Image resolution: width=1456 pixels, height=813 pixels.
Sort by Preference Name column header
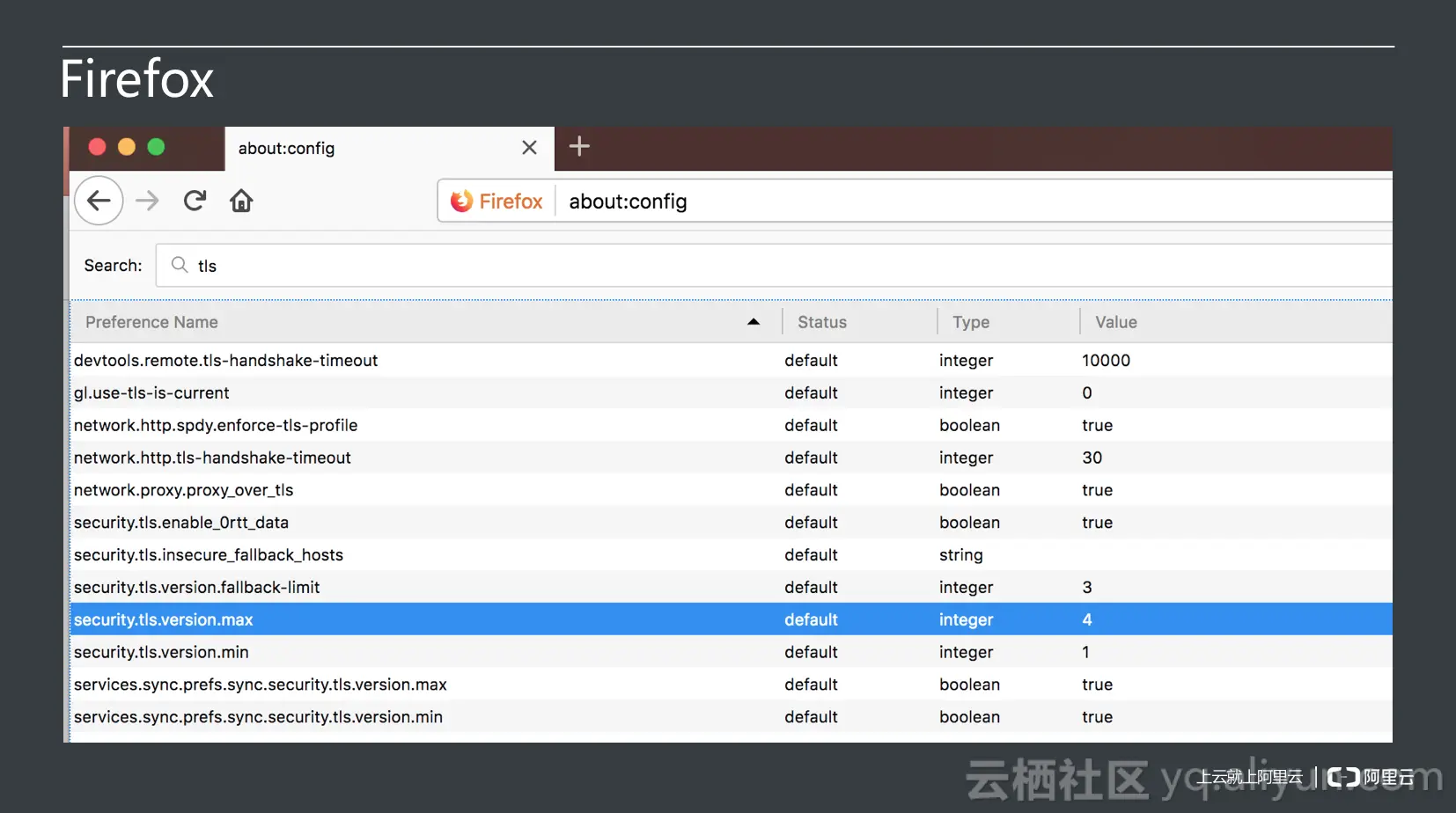tap(151, 322)
